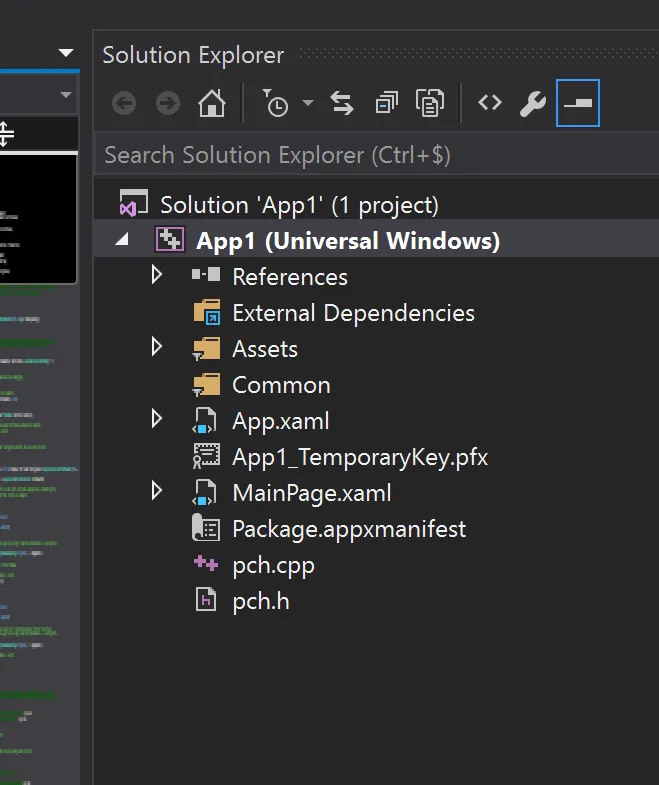Click the editor split-window handle icon
Image resolution: width=659 pixels, height=785 pixels.
tap(6, 134)
